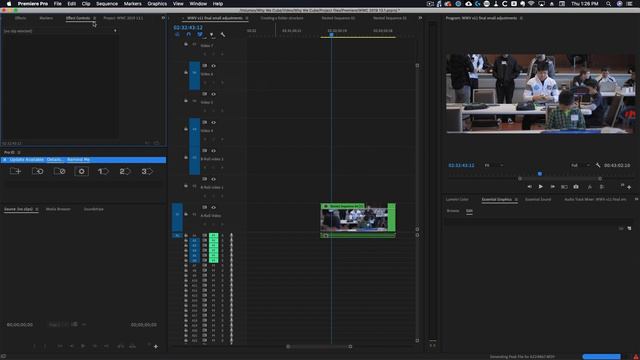Screen dimensions: 640x360
Task: Click the timeline playhead timecode
Action: [188, 27]
